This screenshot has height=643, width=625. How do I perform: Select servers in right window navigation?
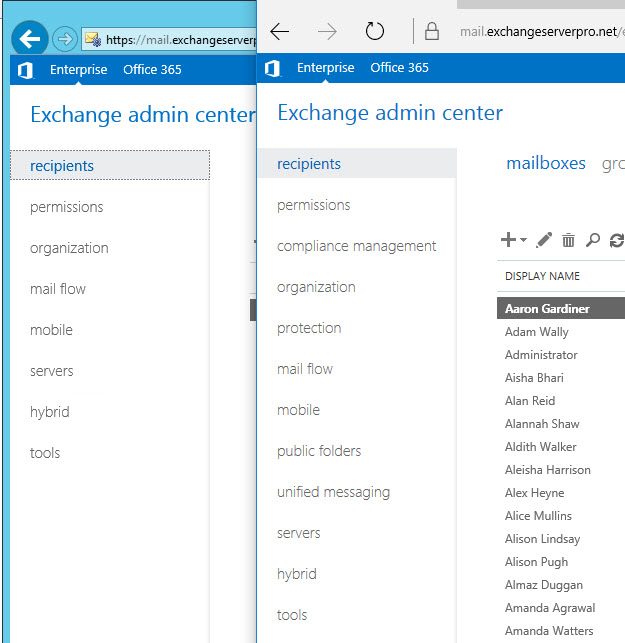(x=299, y=533)
